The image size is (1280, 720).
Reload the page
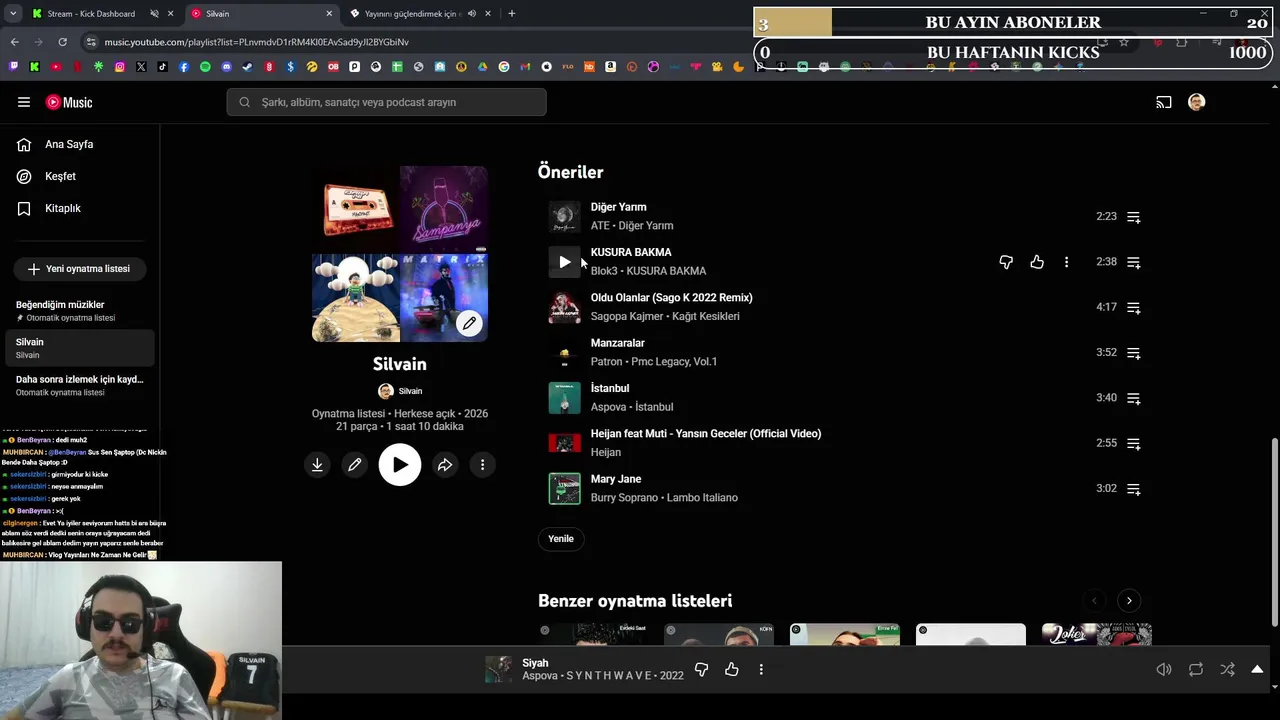point(62,42)
